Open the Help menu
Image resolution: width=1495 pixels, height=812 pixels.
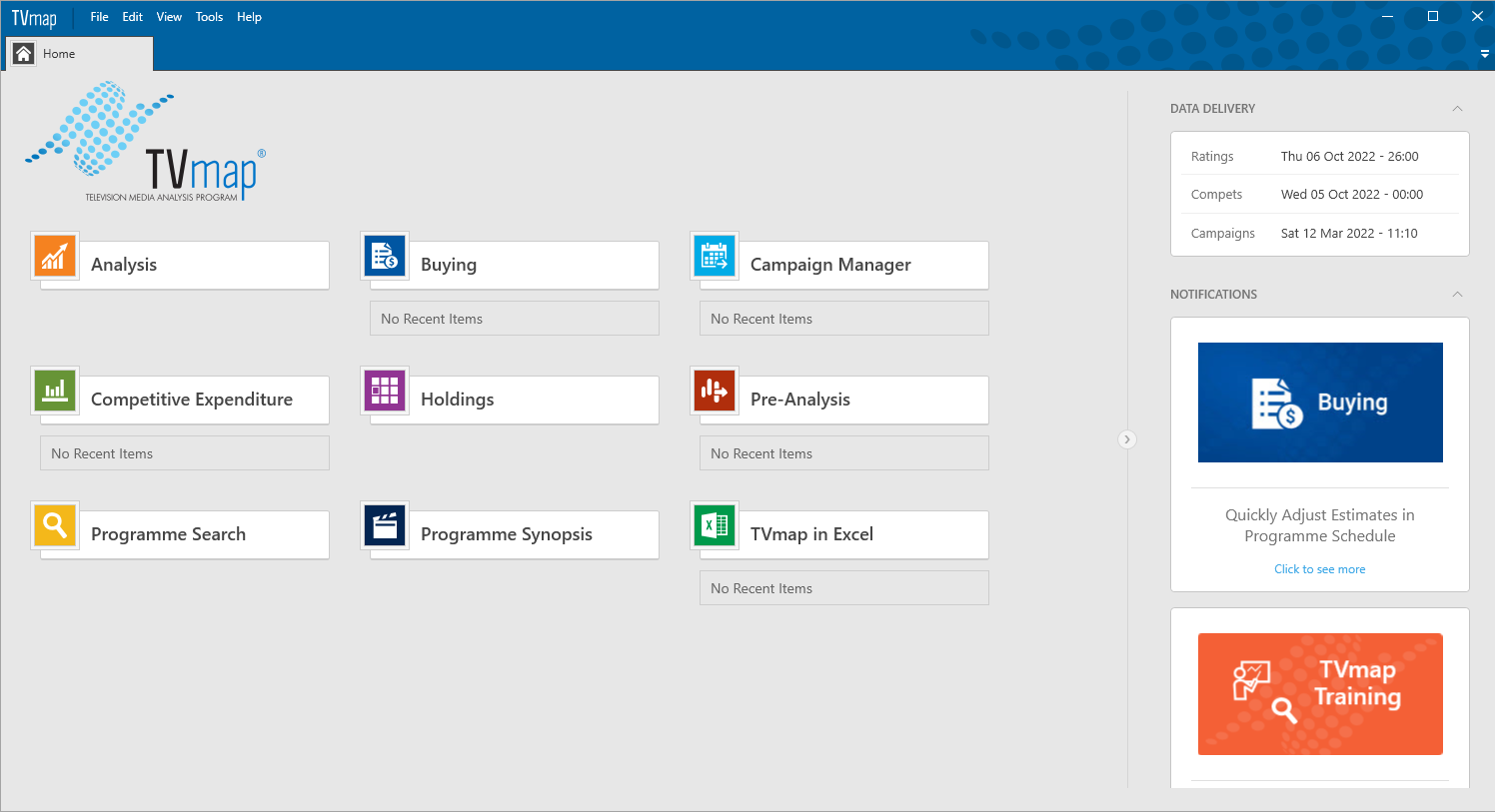pyautogui.click(x=249, y=17)
